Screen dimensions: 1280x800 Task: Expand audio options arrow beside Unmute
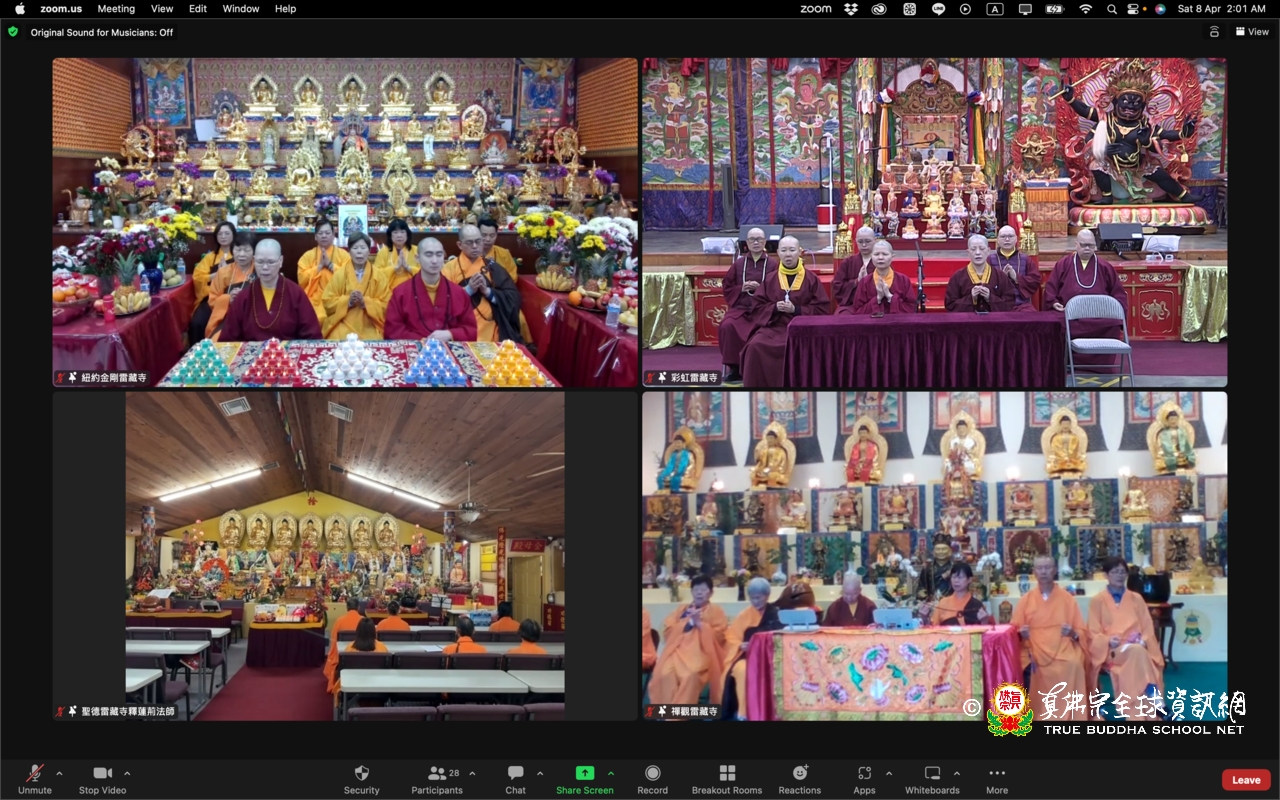pos(59,773)
